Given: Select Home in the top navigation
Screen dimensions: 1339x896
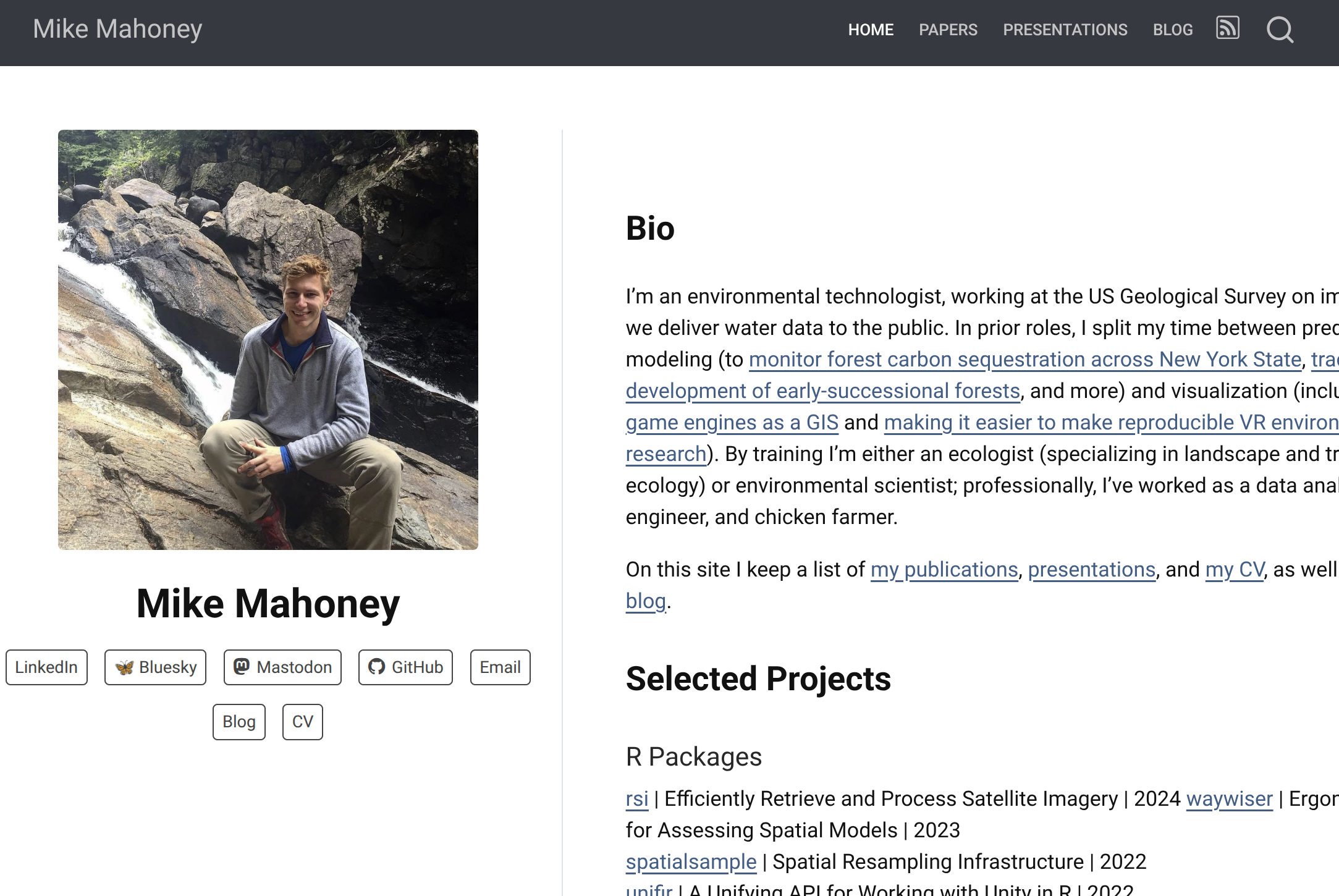Looking at the screenshot, I should pyautogui.click(x=871, y=30).
